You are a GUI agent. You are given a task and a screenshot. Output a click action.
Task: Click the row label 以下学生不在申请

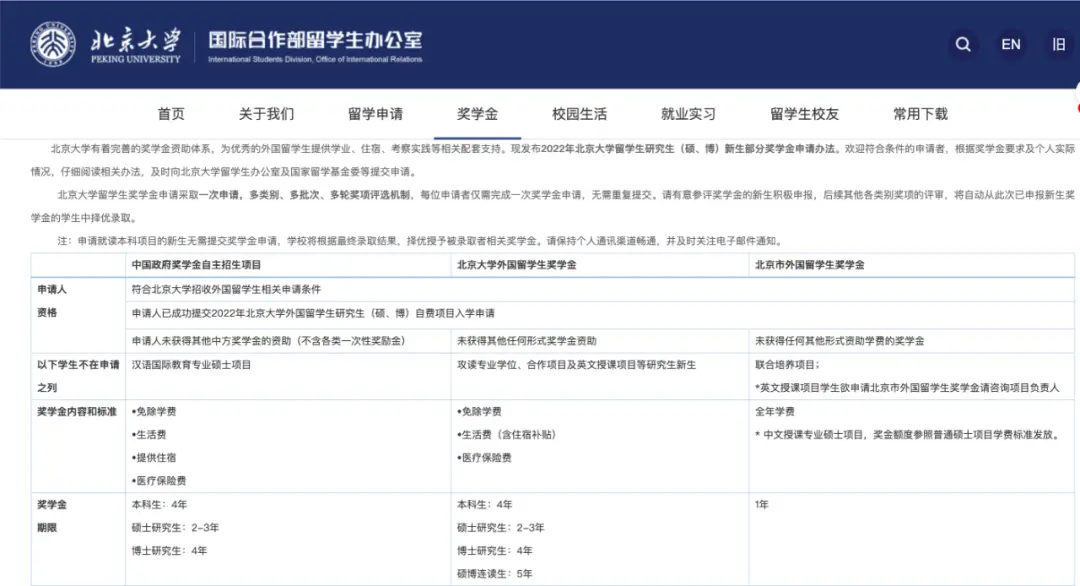(x=78, y=365)
